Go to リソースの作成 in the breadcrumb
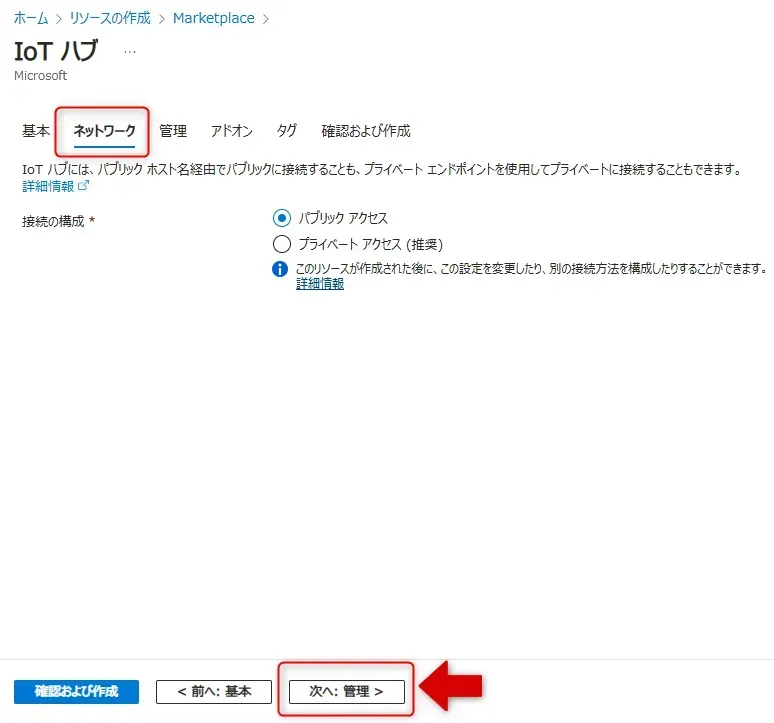This screenshot has width=774, height=723. (x=110, y=18)
